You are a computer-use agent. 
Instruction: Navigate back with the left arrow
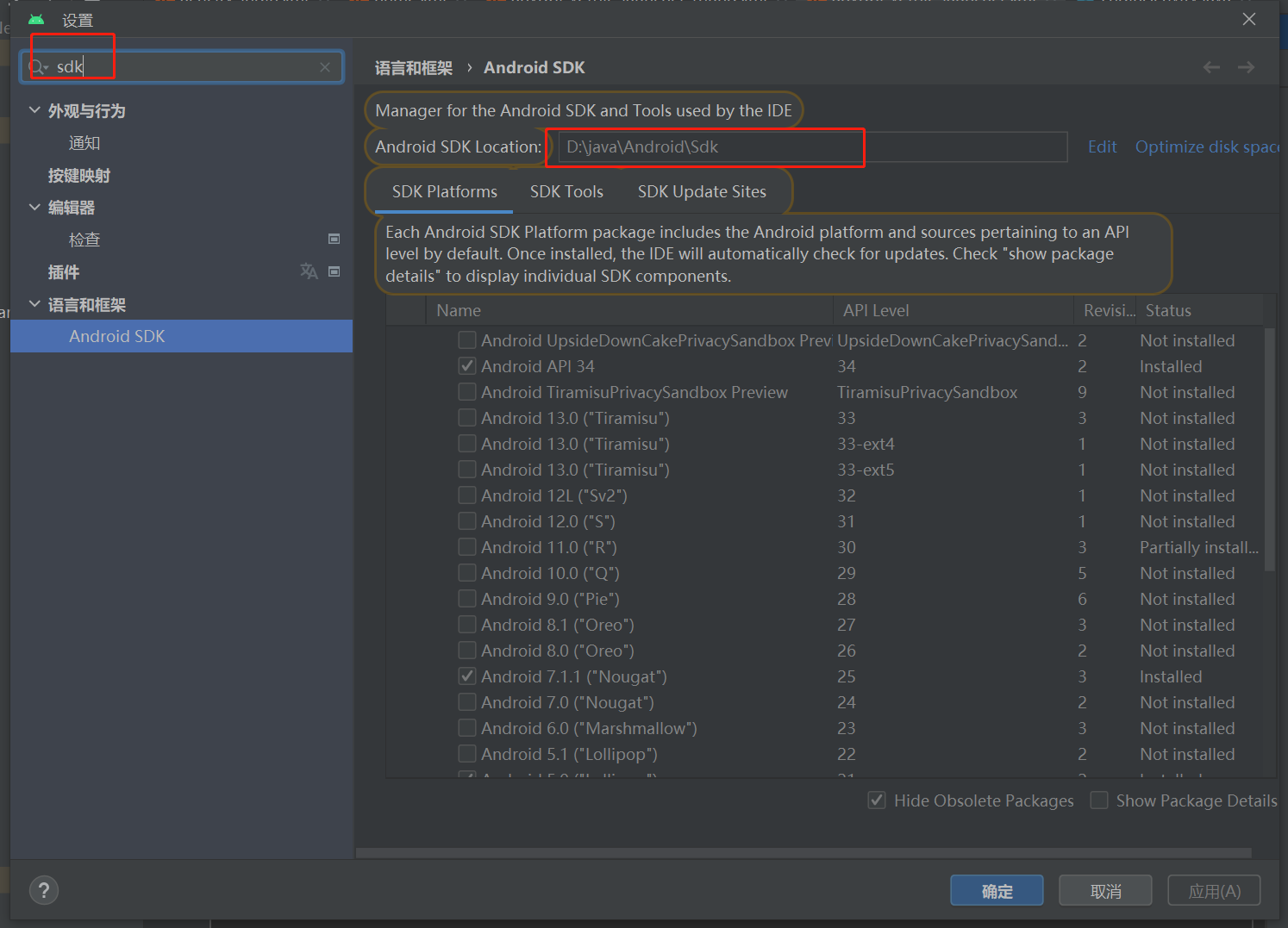[x=1211, y=67]
